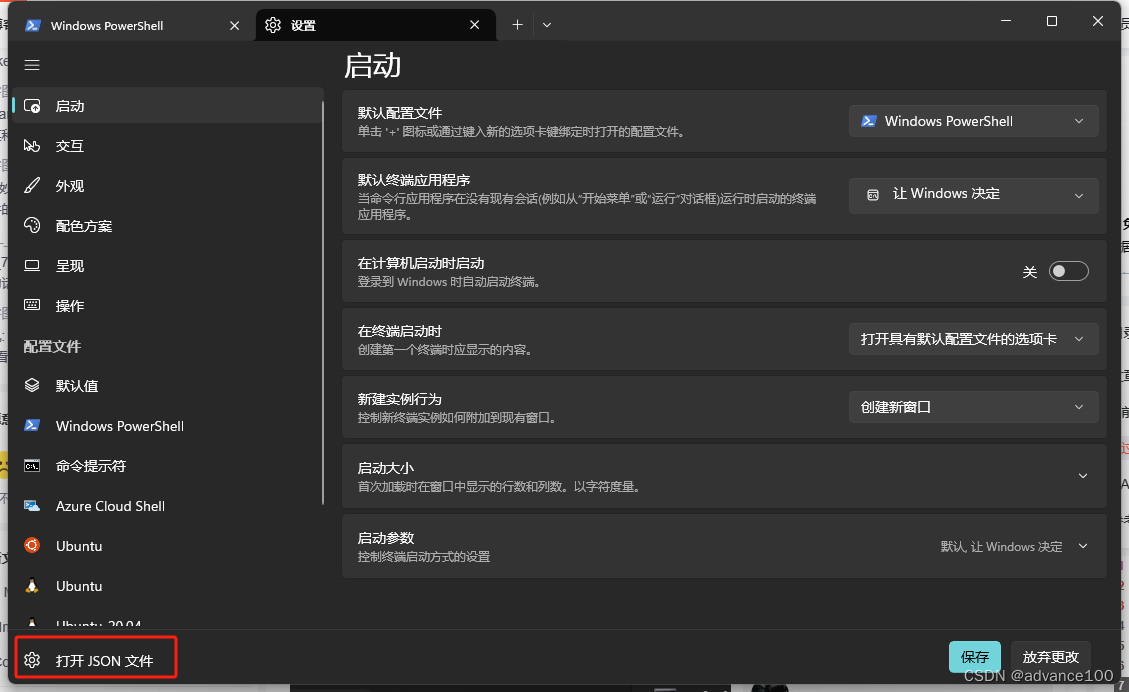
Task: Click the 呈现 rendering monitor icon
Action: pos(32,266)
